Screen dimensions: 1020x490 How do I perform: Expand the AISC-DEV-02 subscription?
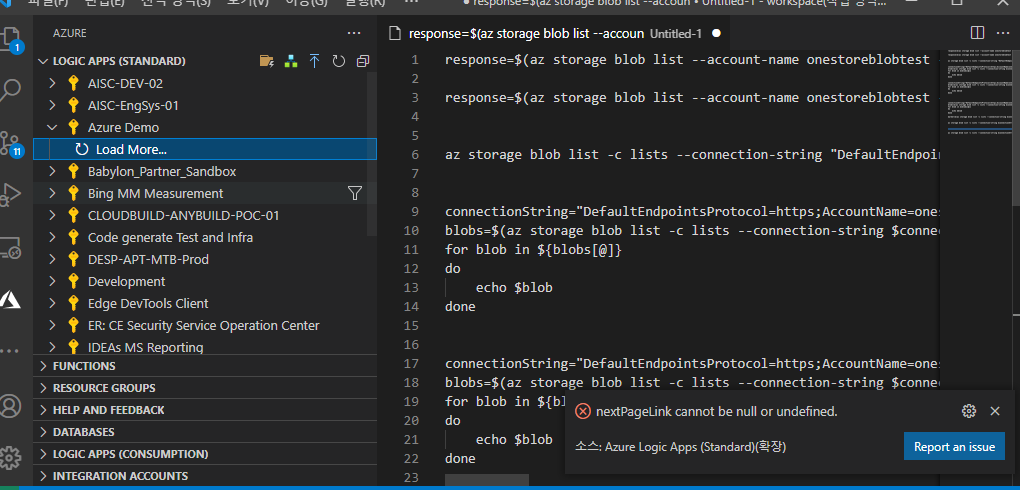[x=53, y=83]
